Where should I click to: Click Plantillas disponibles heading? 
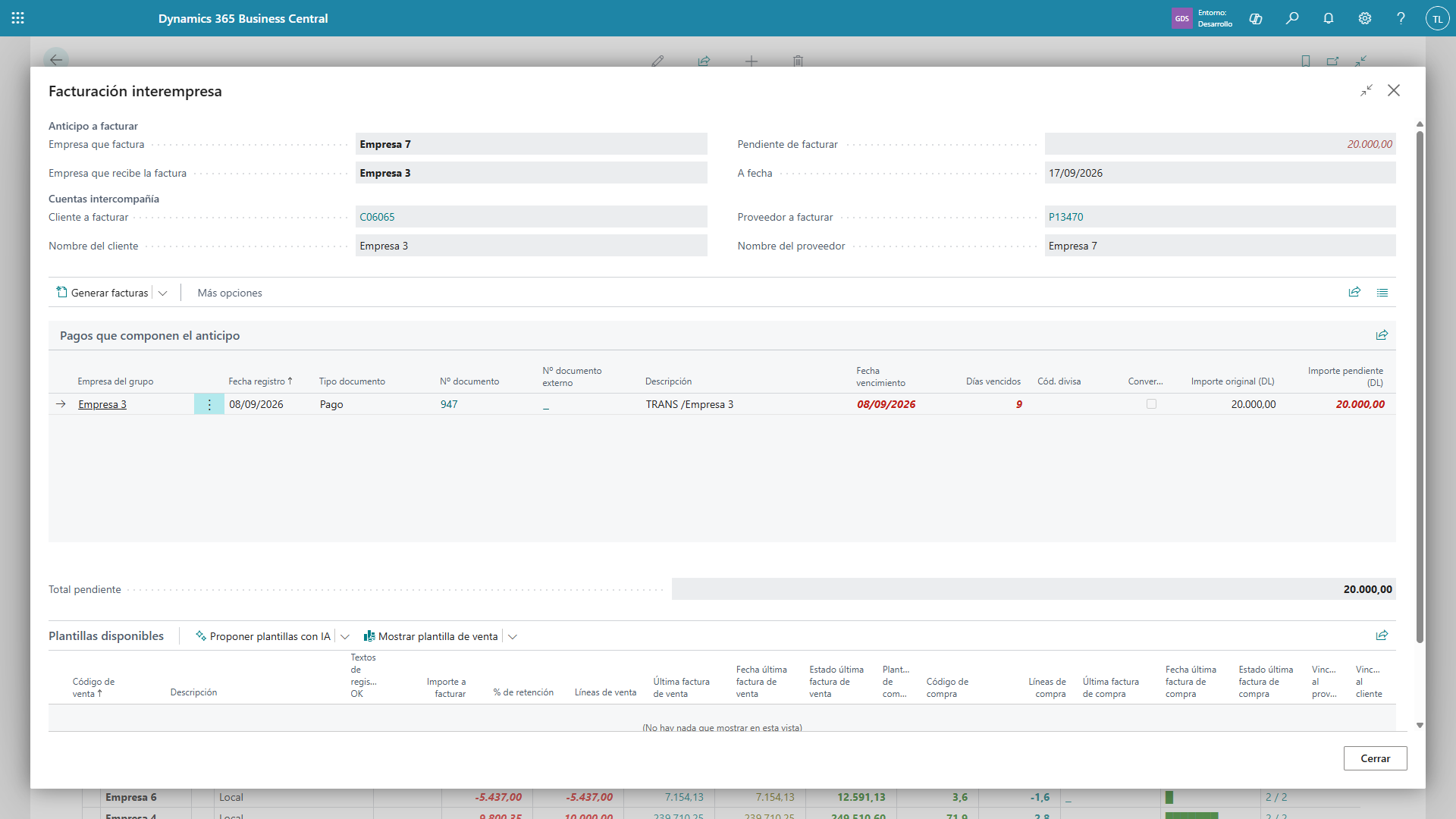click(x=106, y=635)
